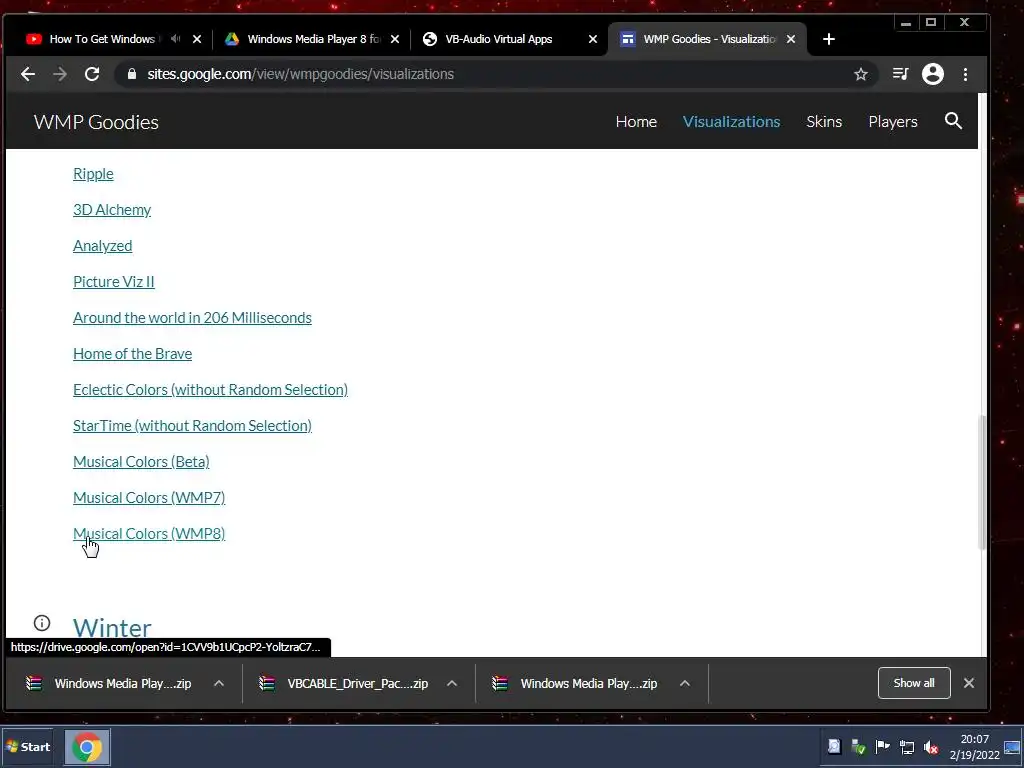
Task: Open the taskbar clock showing 20:07
Action: pyautogui.click(x=974, y=747)
